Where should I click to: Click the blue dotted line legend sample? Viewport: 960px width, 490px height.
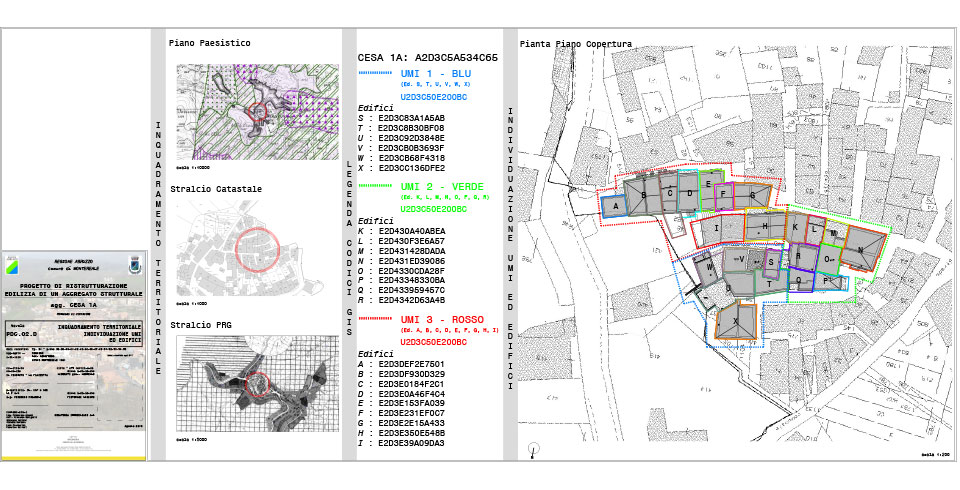pyautogui.click(x=375, y=74)
